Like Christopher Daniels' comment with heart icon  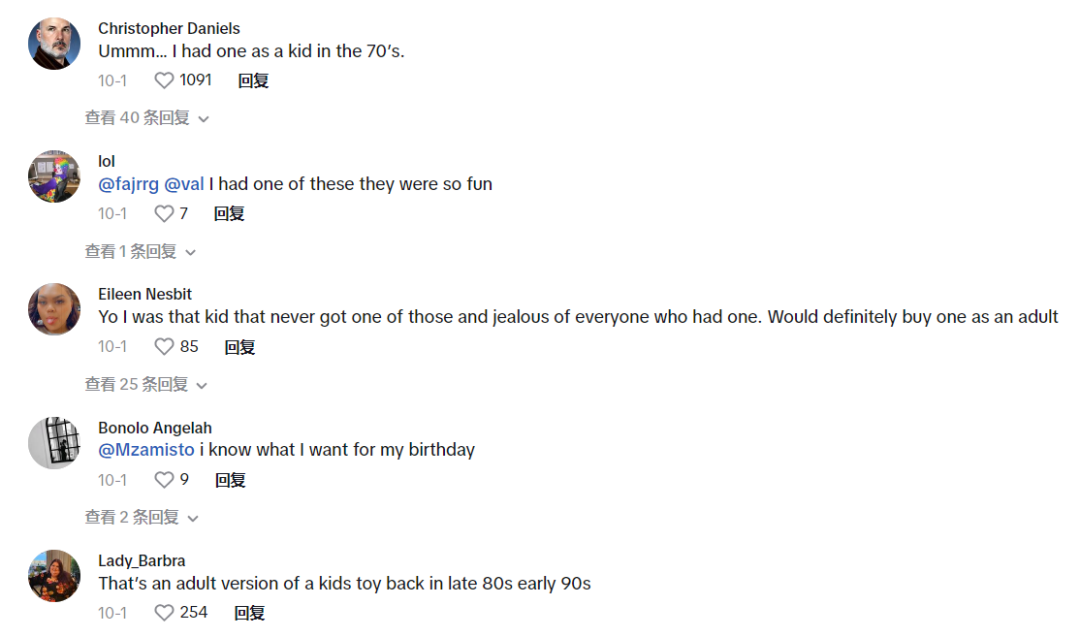pyautogui.click(x=164, y=81)
